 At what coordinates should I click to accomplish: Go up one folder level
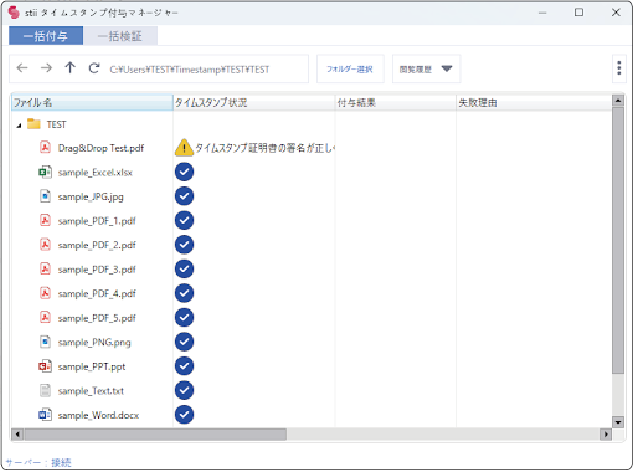[70, 68]
